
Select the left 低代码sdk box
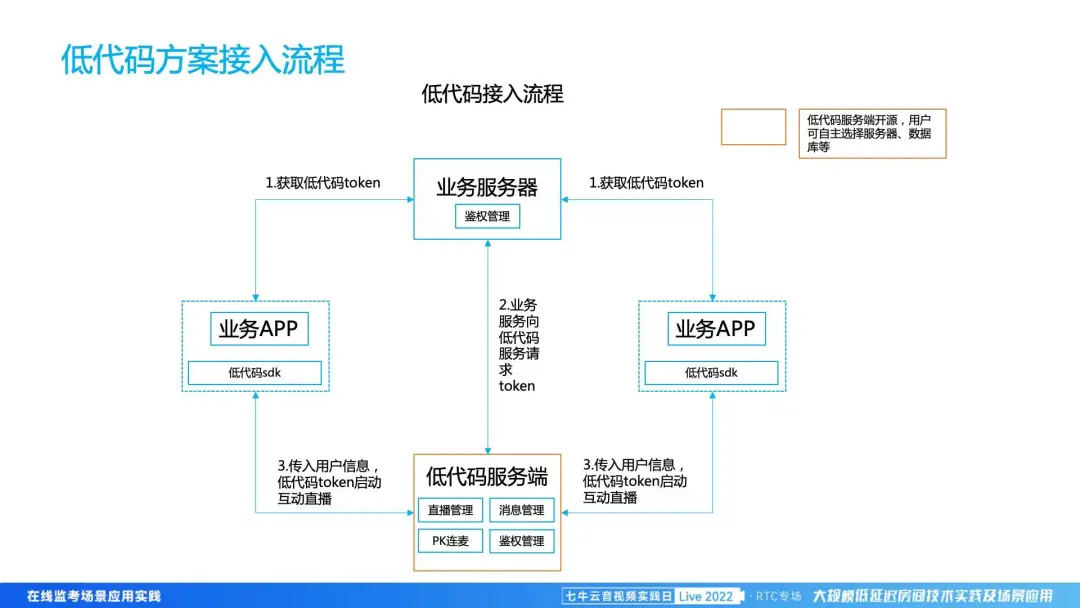click(255, 373)
